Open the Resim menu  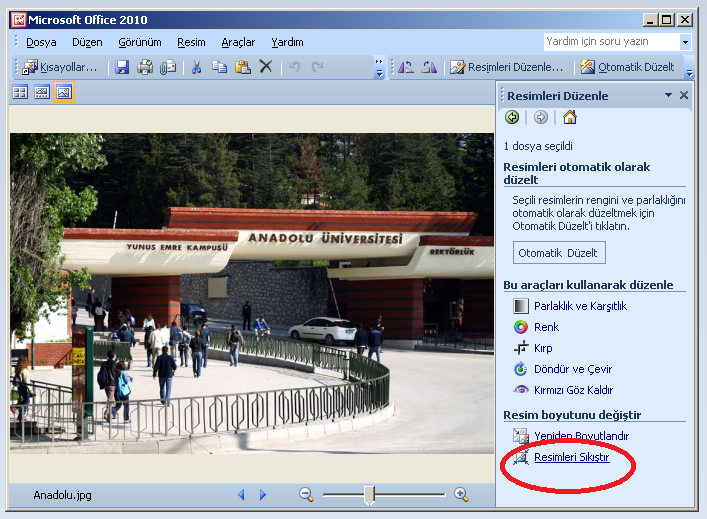coord(191,42)
